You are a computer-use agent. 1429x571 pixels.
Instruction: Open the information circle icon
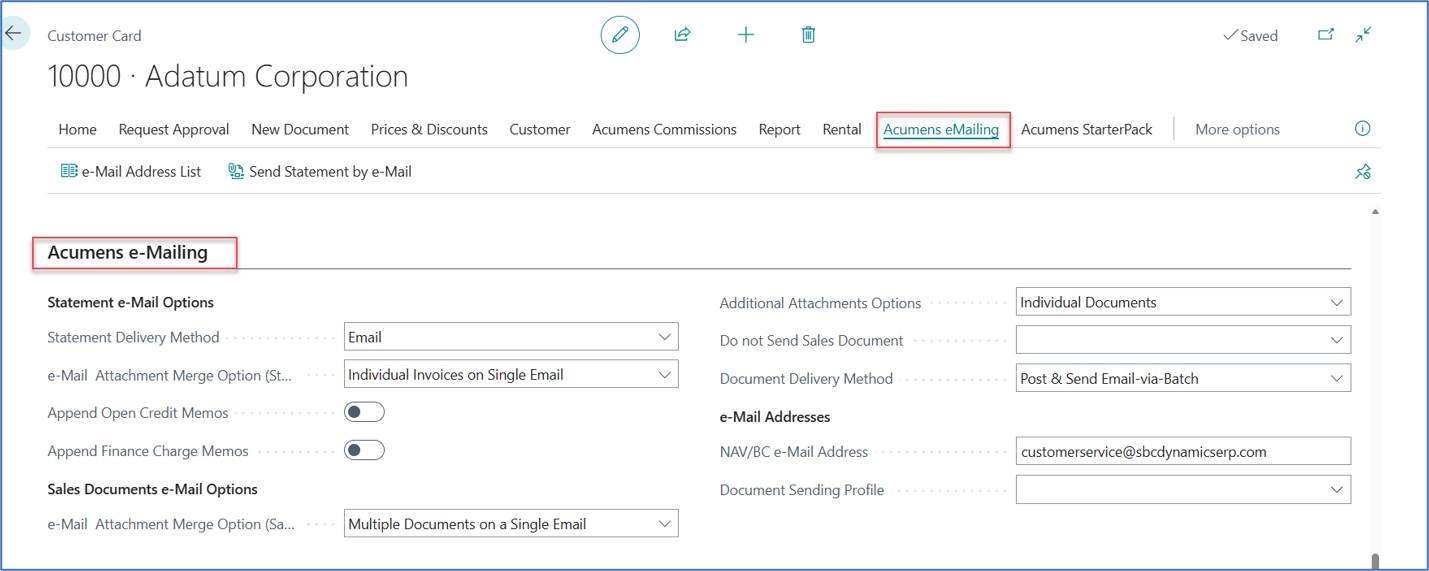[1362, 129]
